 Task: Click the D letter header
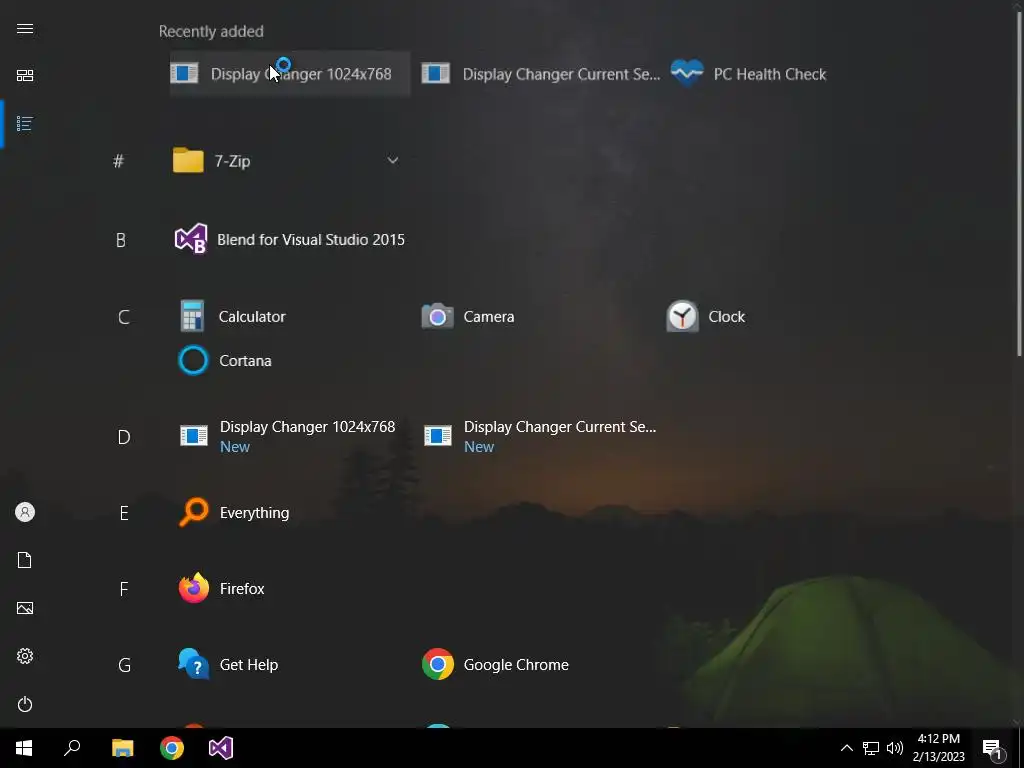pos(124,437)
